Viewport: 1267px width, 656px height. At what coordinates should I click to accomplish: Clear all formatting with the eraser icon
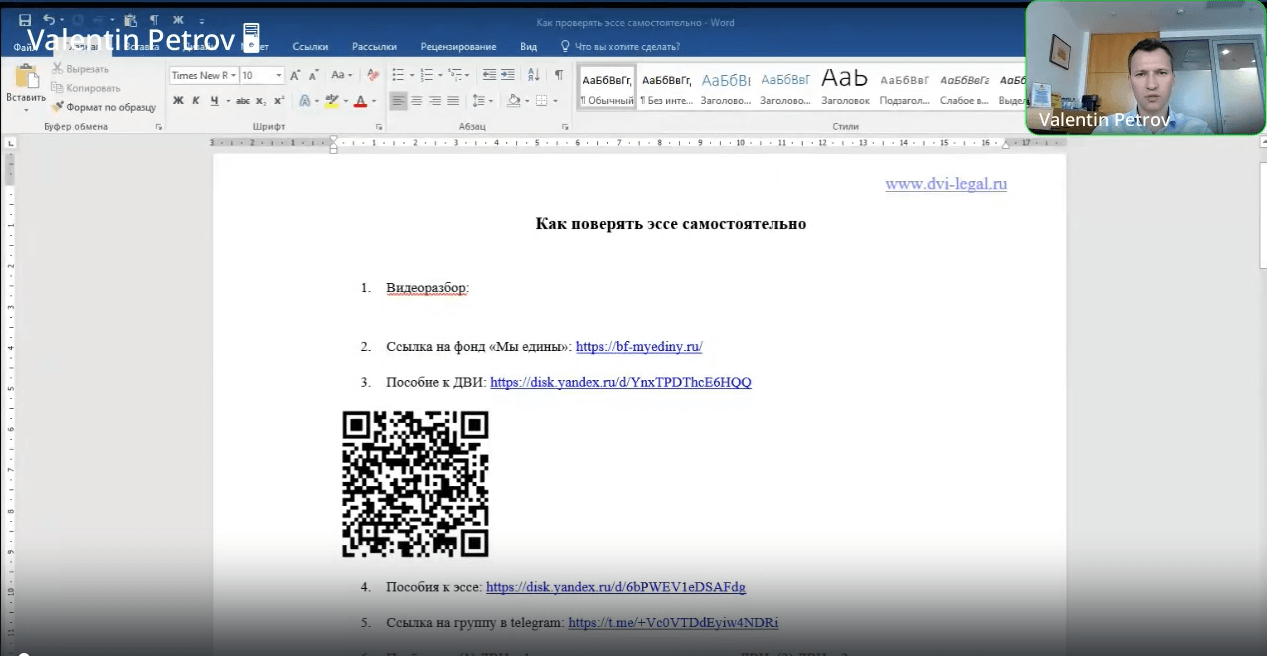(x=373, y=75)
